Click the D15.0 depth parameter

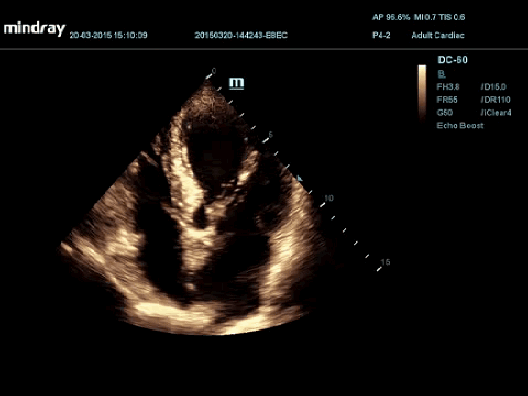[494, 87]
